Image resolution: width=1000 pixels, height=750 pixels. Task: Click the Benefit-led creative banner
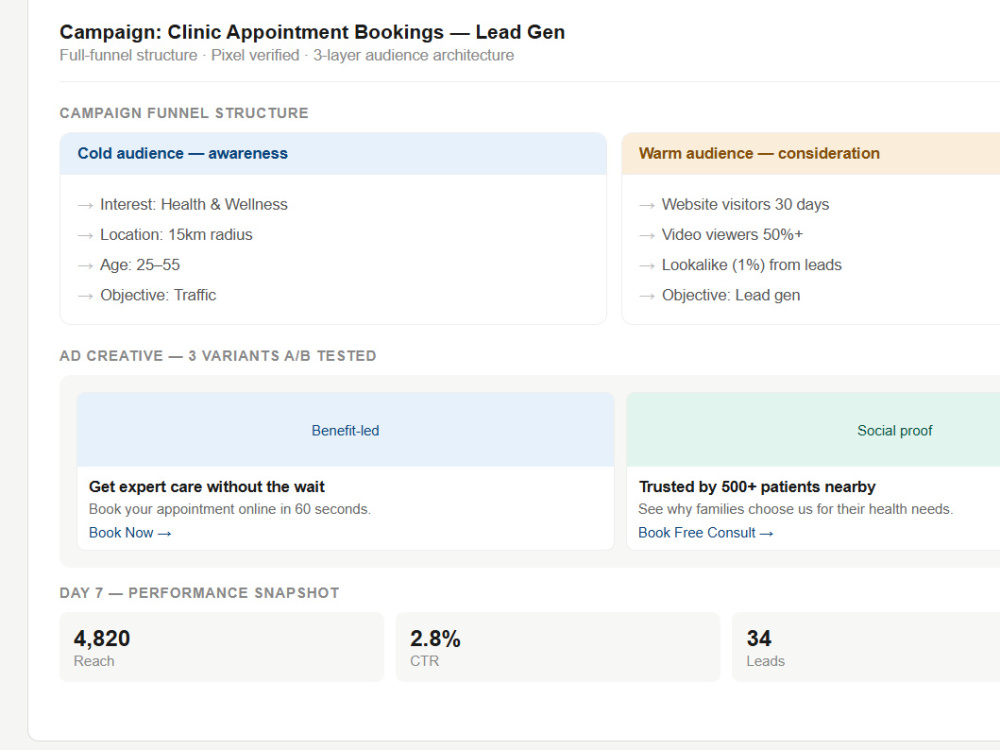pos(345,430)
